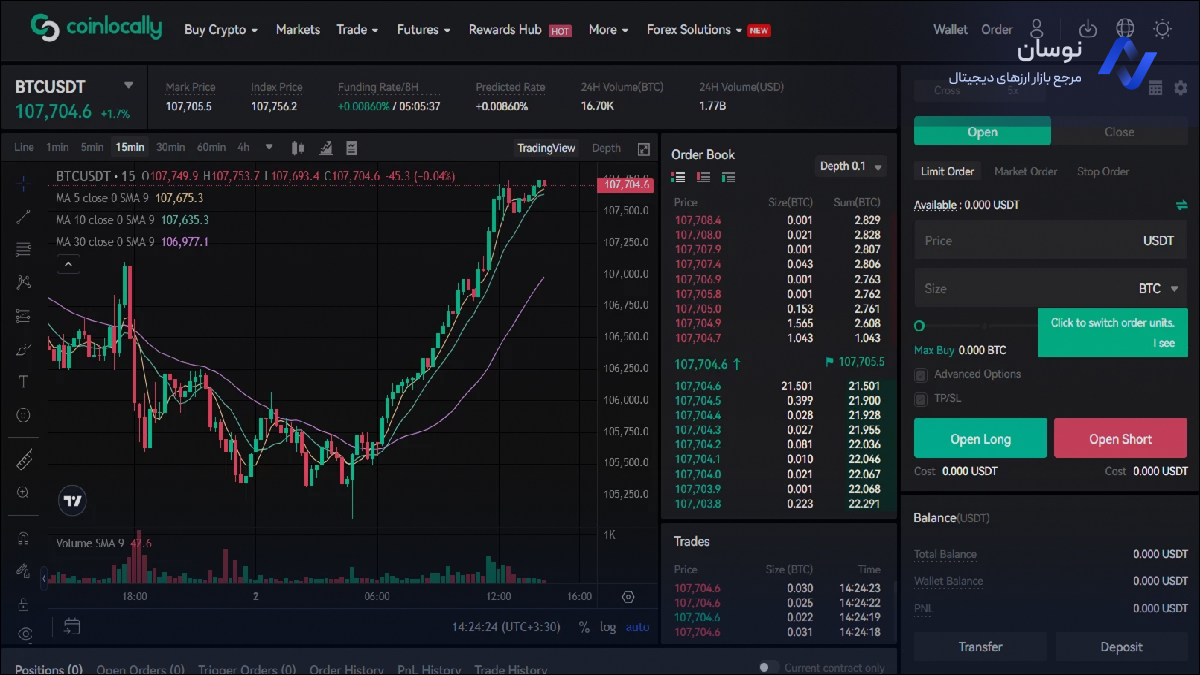
Task: Expand the BTCUSDT pair selector arrow
Action: tap(128, 86)
